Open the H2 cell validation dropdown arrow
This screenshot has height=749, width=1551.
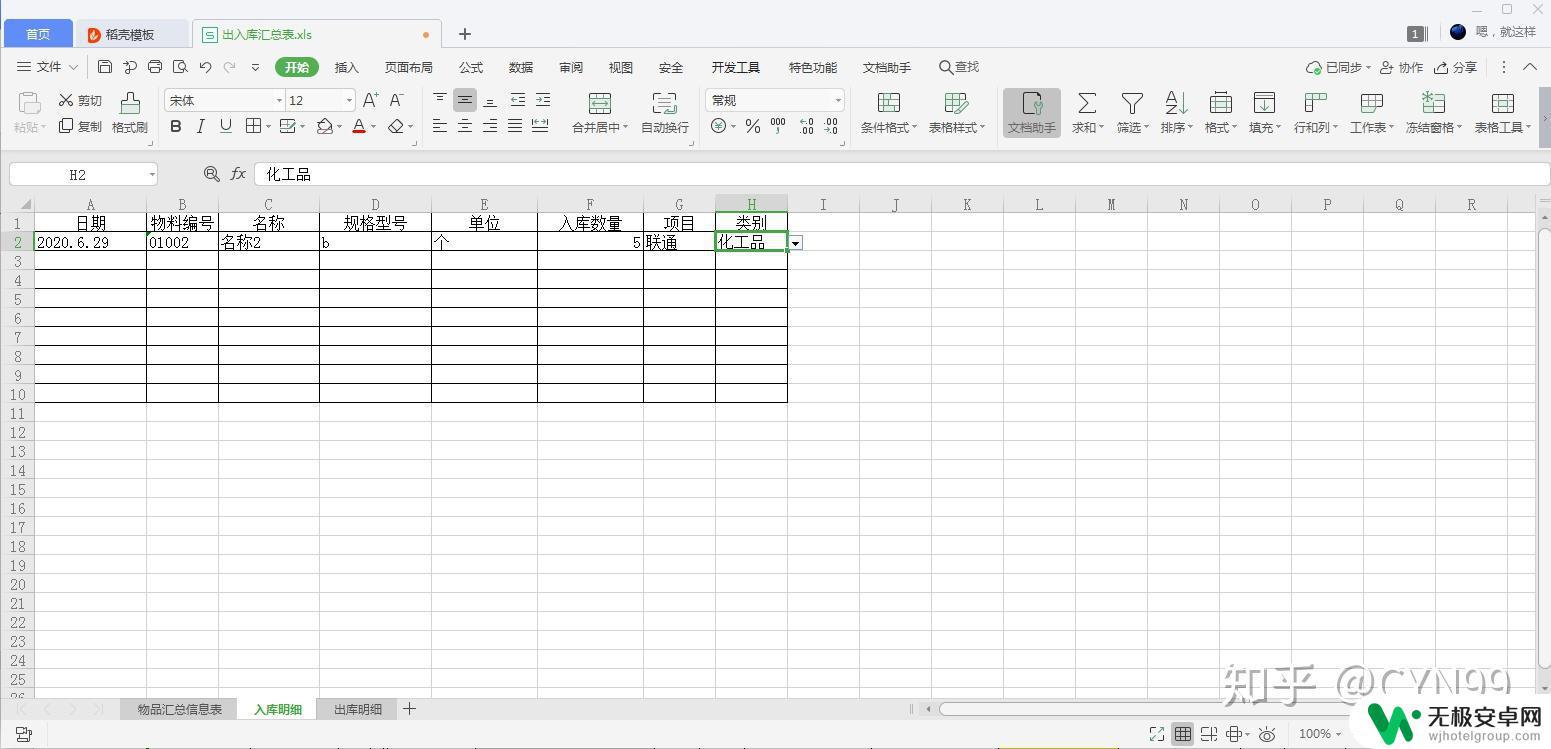pyautogui.click(x=796, y=243)
